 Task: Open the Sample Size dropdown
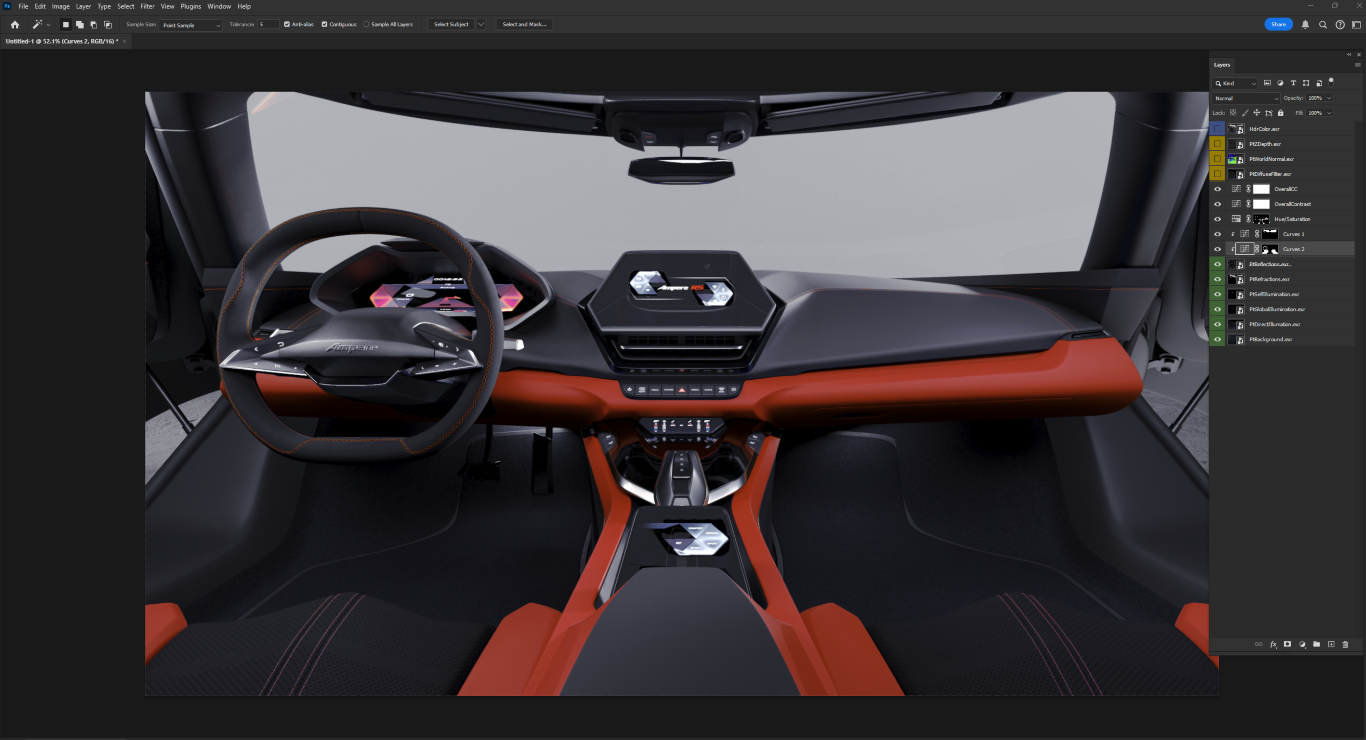[x=191, y=24]
